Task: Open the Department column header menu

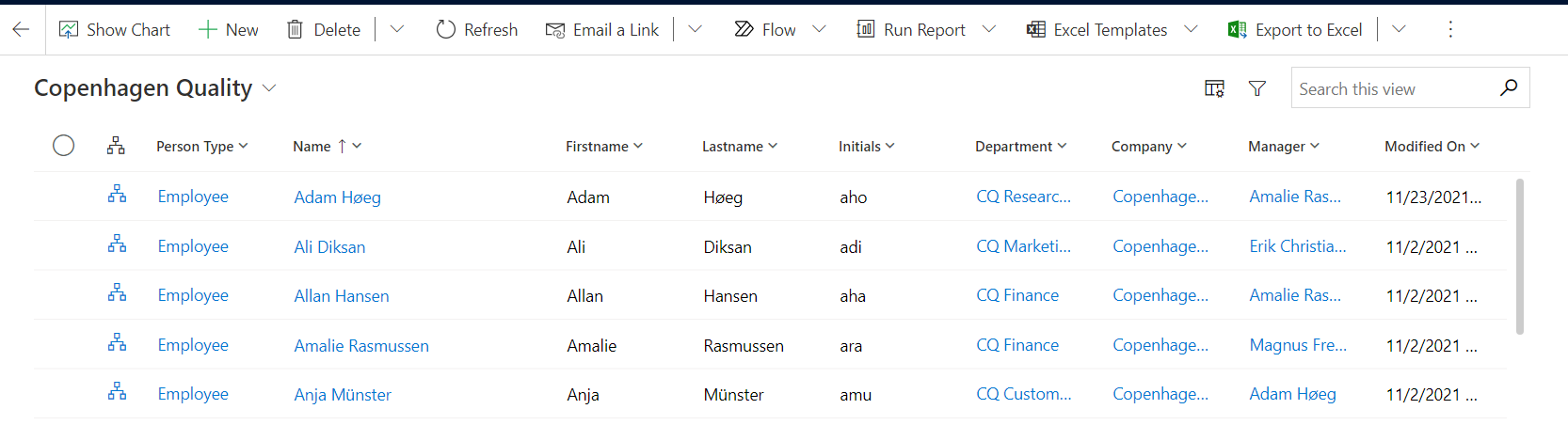Action: pos(1020,147)
